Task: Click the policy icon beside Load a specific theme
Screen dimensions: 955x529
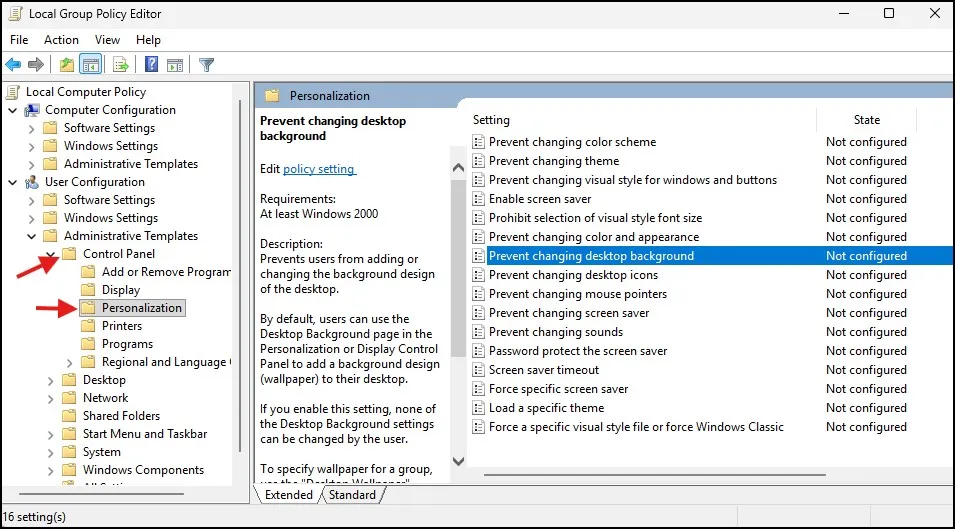Action: pyautogui.click(x=479, y=408)
